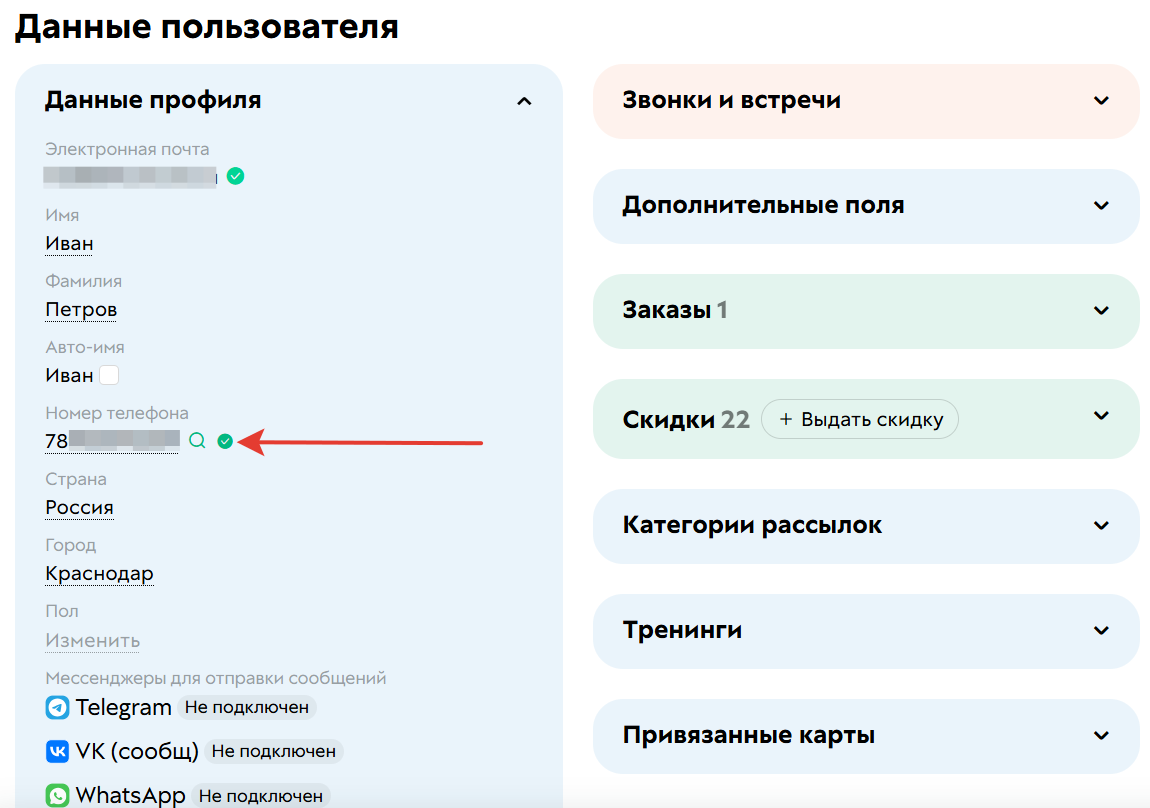Click the Город field showing Краснодар
This screenshot has width=1150, height=808.
click(99, 573)
